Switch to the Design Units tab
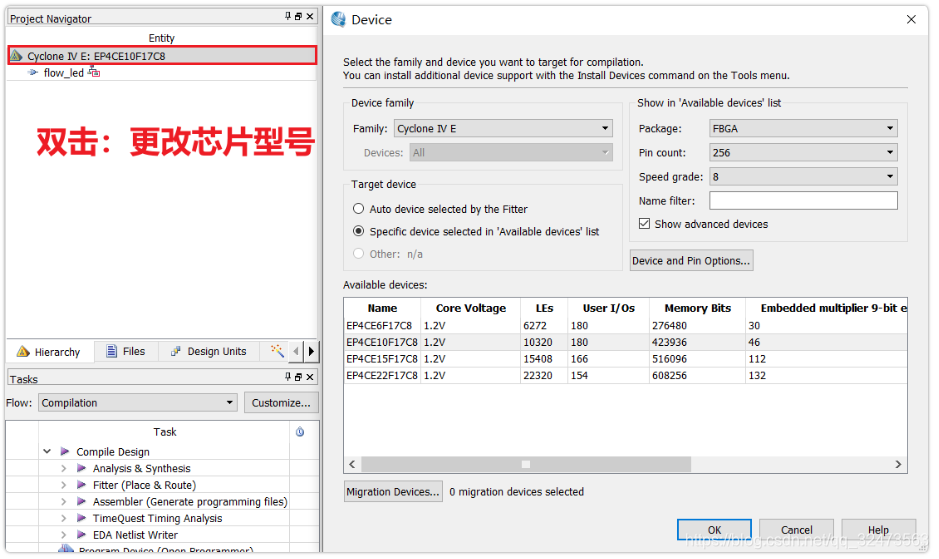Viewport: 939px width, 559px height. 209,351
